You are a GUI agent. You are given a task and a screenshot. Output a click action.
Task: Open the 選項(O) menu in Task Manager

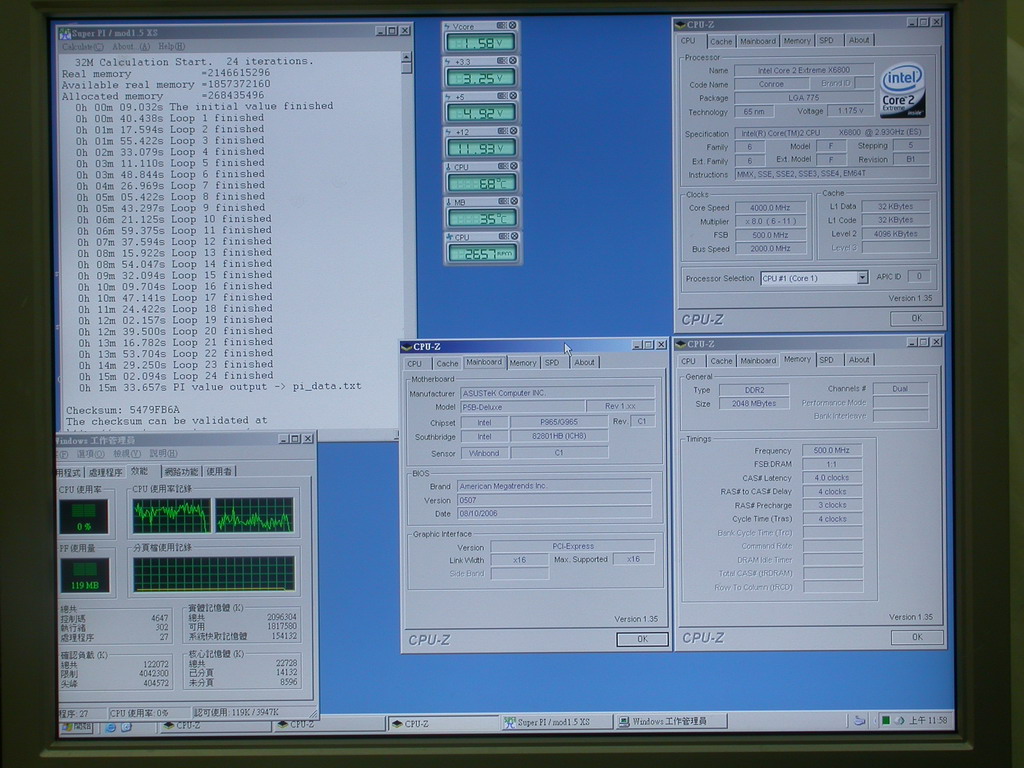[90, 454]
